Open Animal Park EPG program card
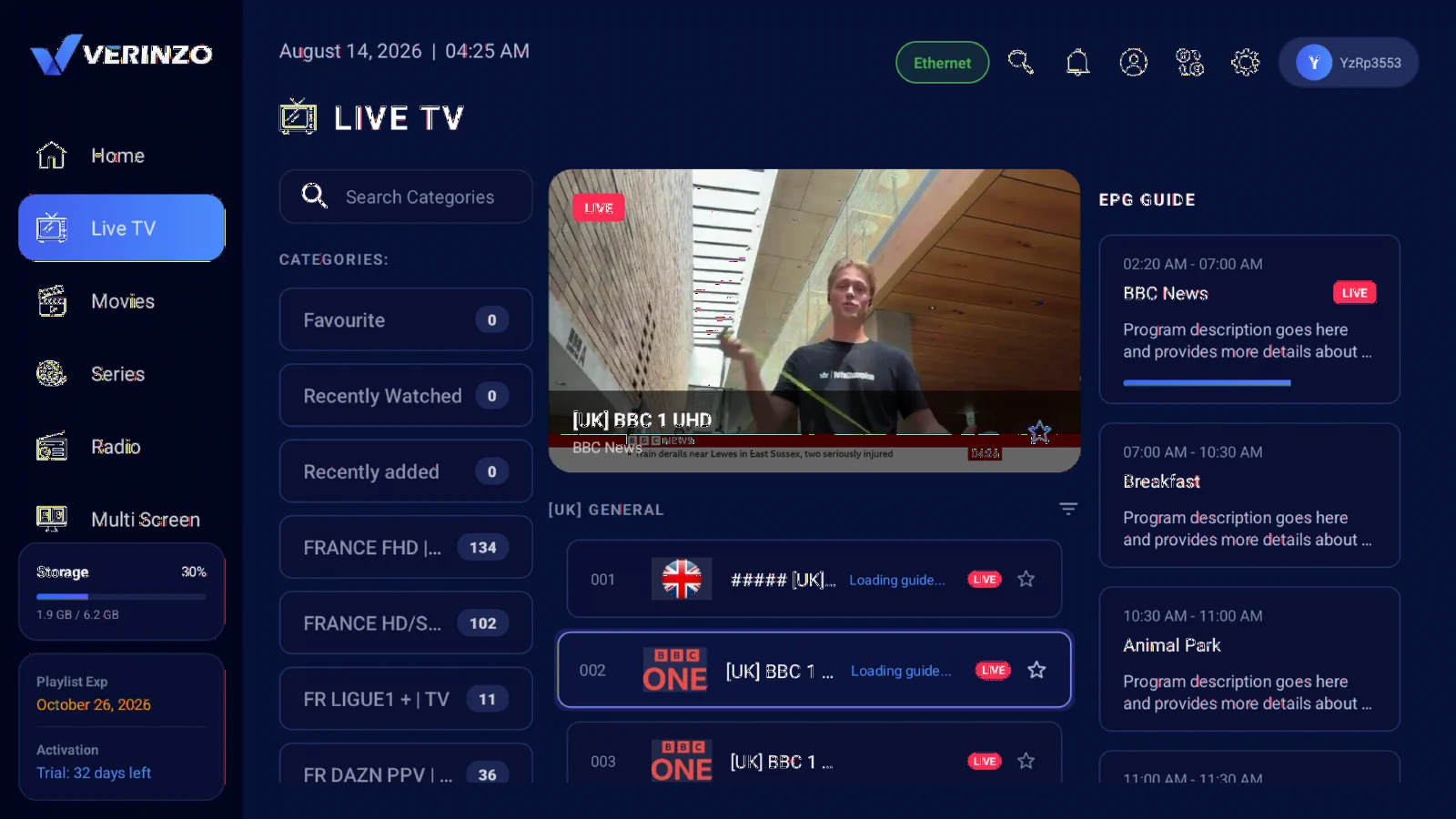 pyautogui.click(x=1249, y=659)
